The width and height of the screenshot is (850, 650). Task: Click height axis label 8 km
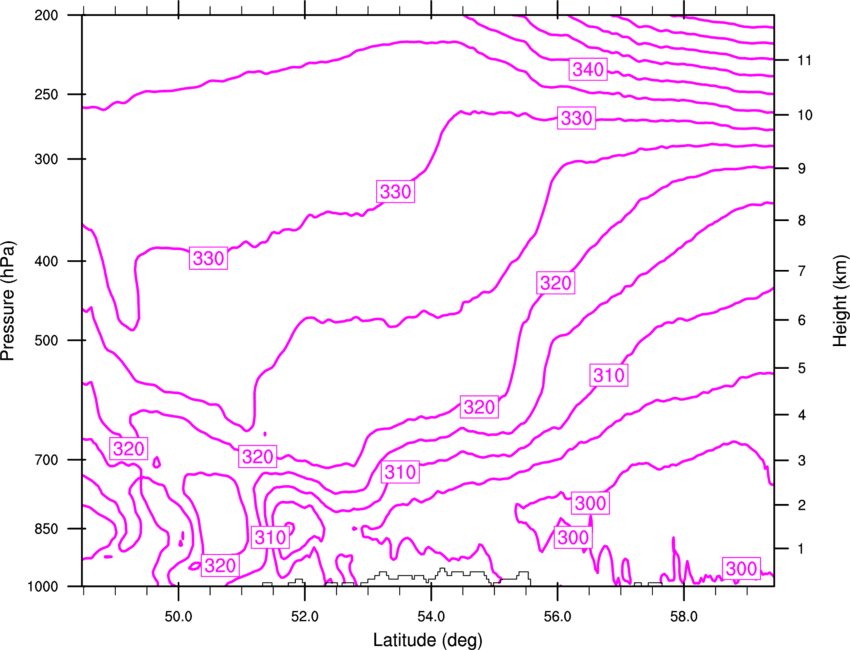802,221
